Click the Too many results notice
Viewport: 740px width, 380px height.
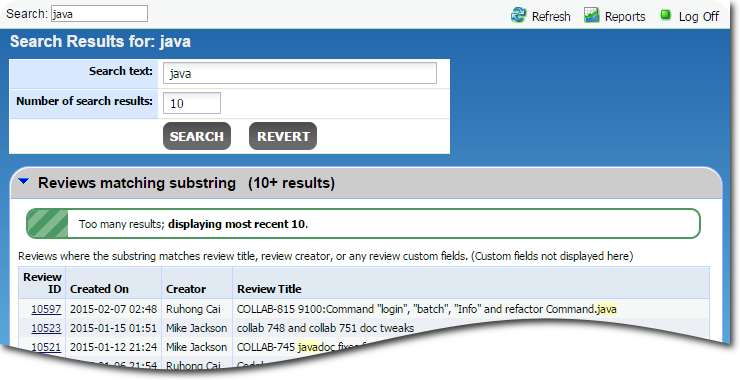pos(363,224)
